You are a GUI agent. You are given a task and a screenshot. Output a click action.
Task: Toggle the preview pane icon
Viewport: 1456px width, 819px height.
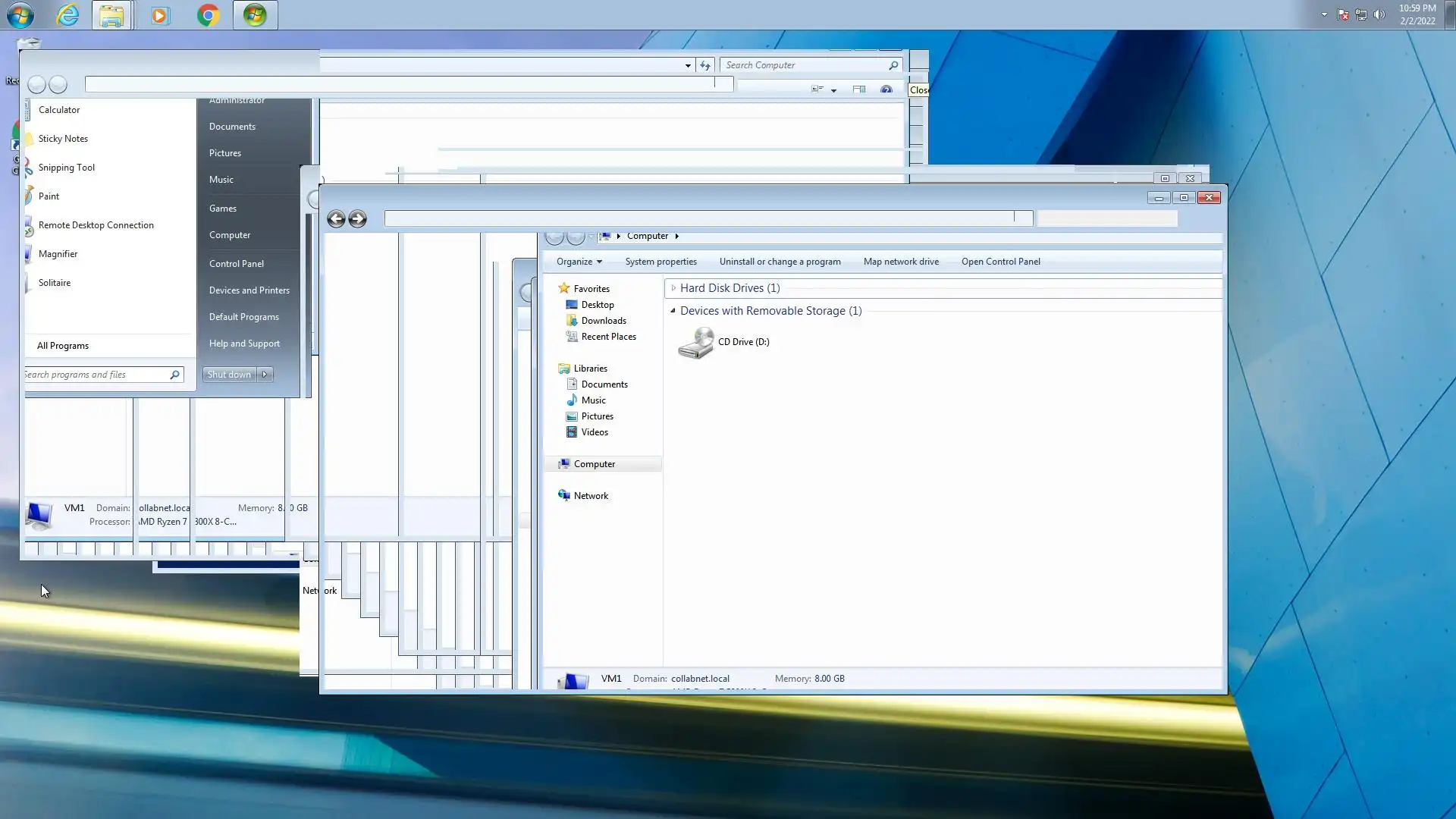[859, 89]
